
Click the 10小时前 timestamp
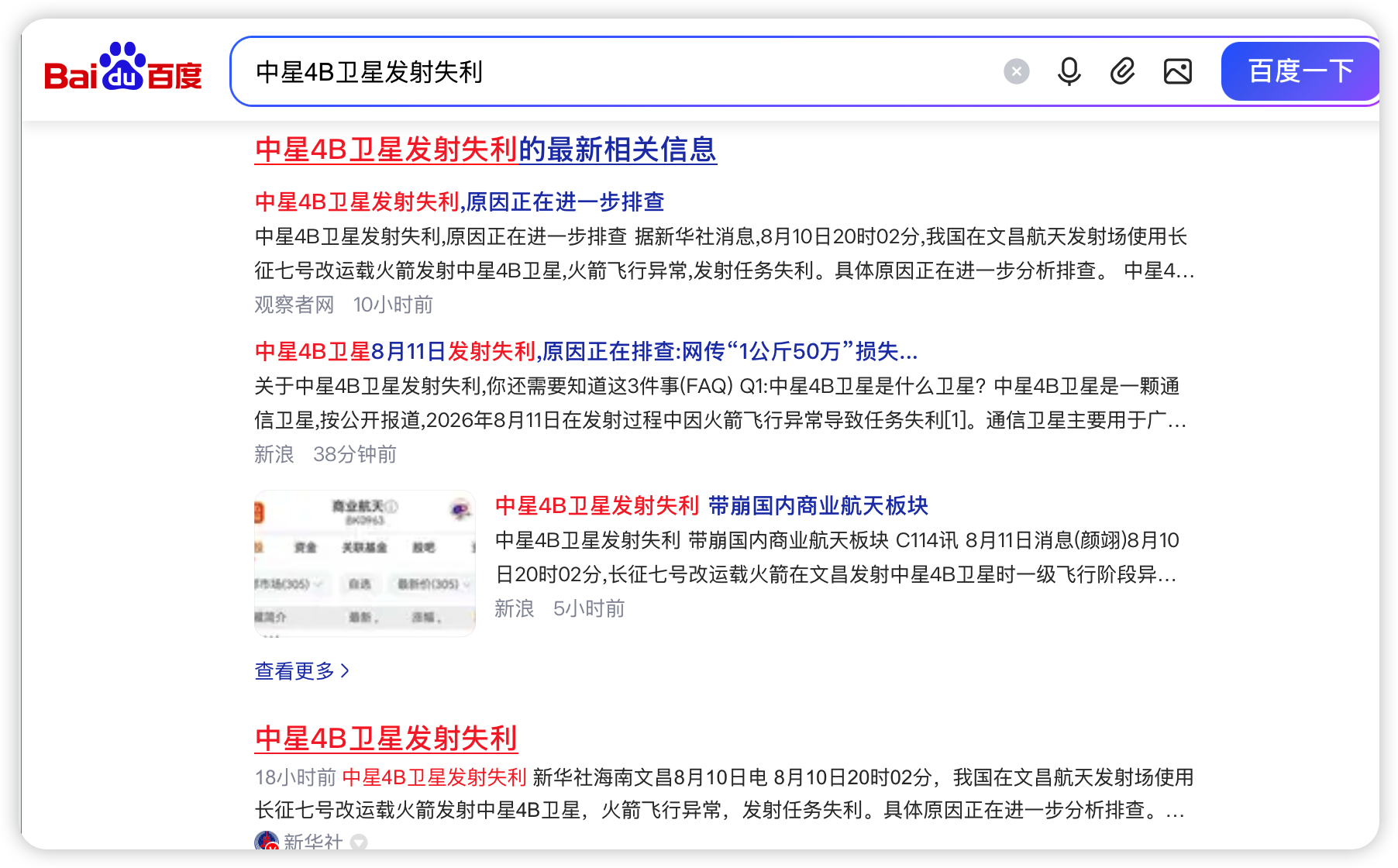[x=394, y=305]
